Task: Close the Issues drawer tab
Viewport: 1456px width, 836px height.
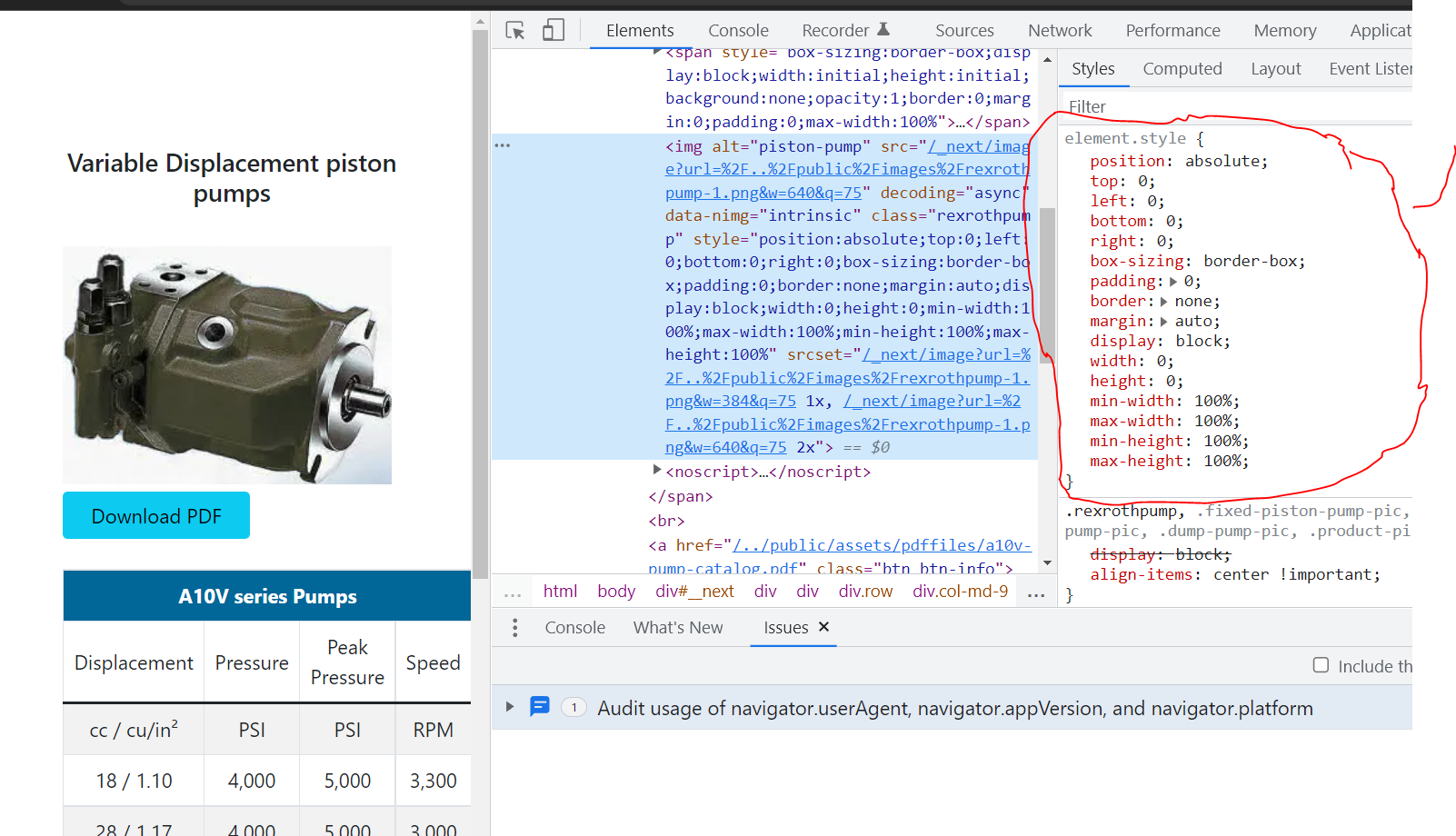Action: 823,627
